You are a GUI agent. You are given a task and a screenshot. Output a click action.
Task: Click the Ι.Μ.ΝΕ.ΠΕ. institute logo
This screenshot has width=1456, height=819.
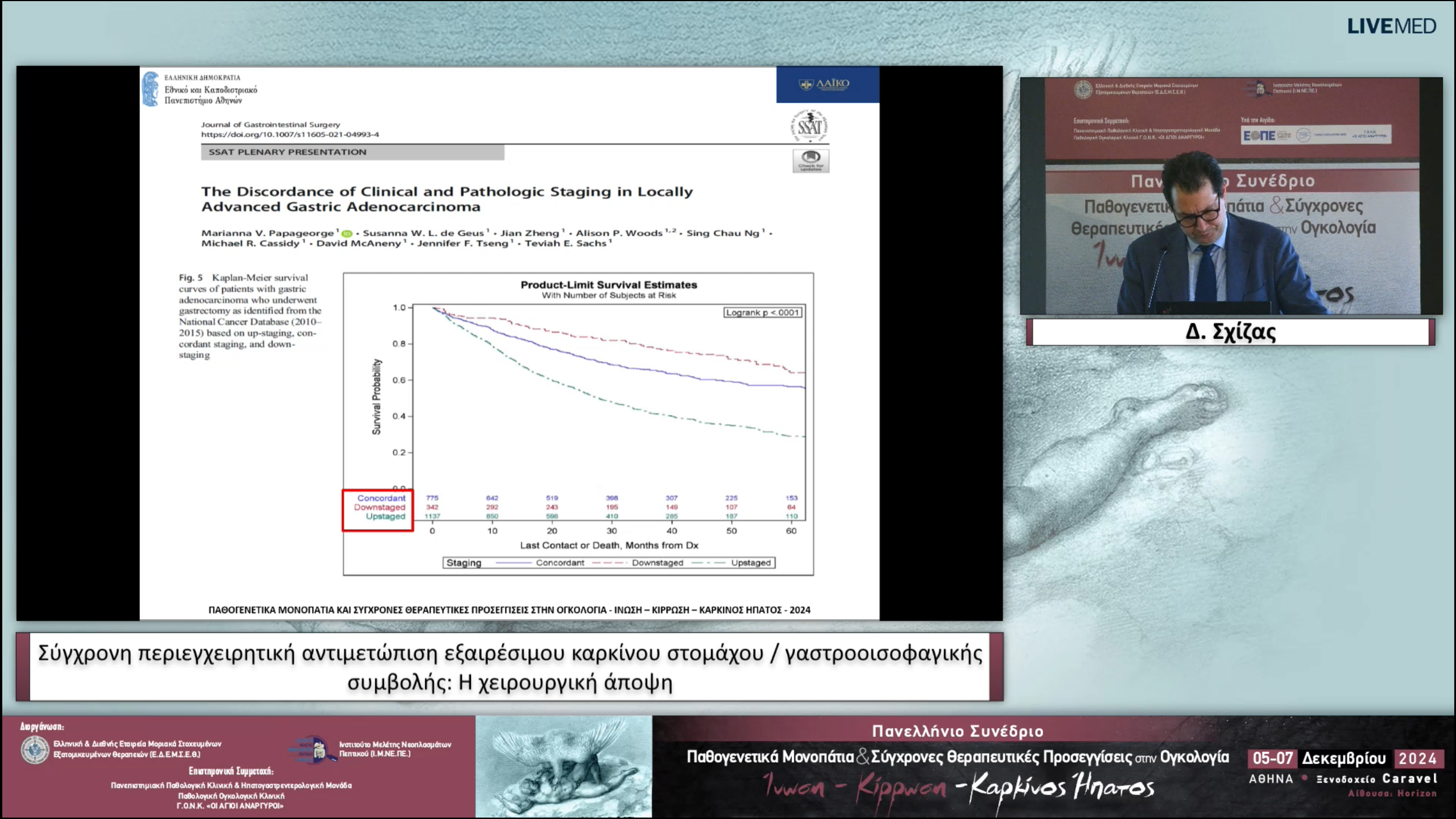tap(312, 749)
